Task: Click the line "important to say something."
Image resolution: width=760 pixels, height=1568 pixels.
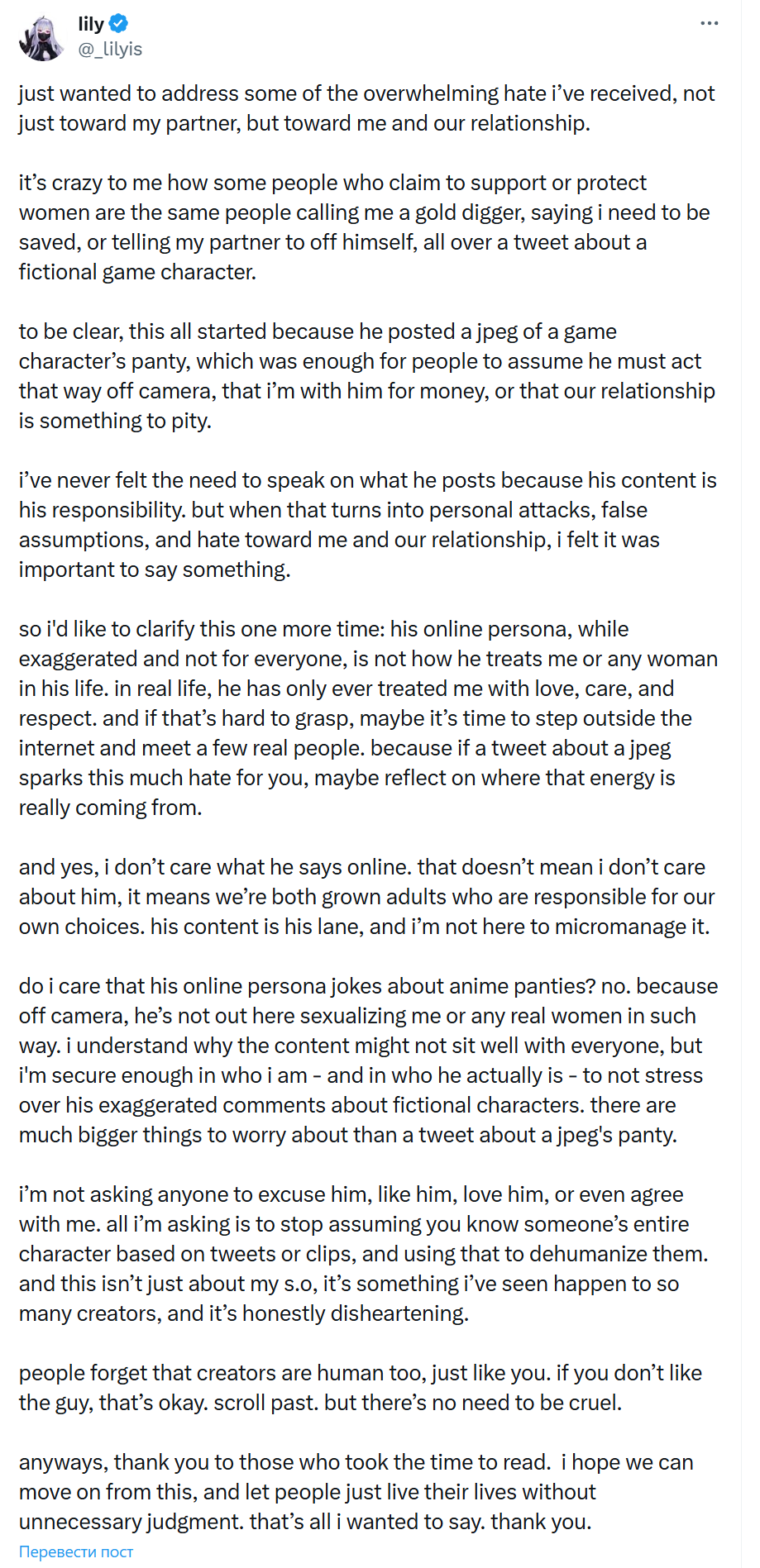Action: click(155, 570)
